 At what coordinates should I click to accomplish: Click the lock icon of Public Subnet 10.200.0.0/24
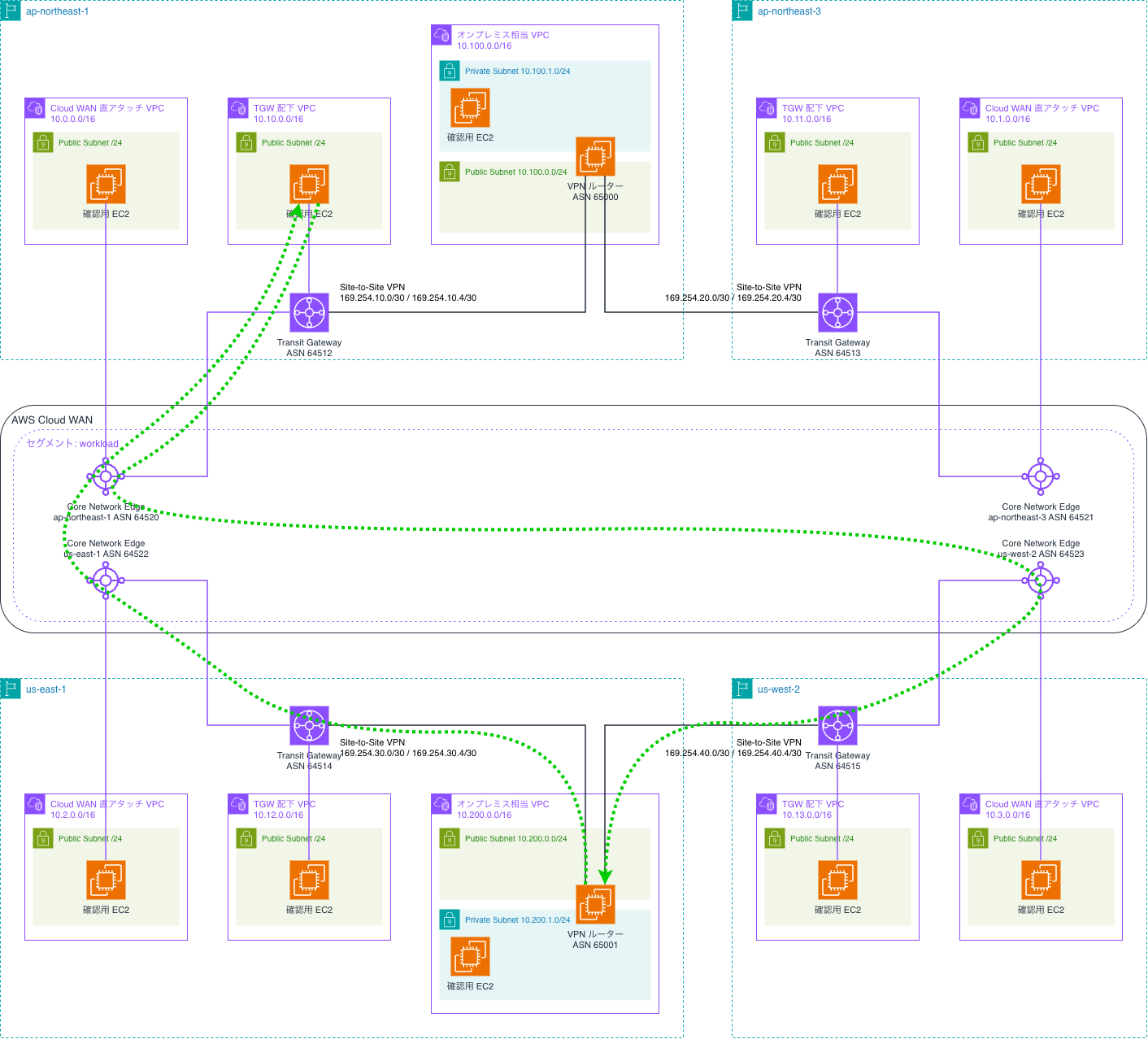click(x=450, y=838)
